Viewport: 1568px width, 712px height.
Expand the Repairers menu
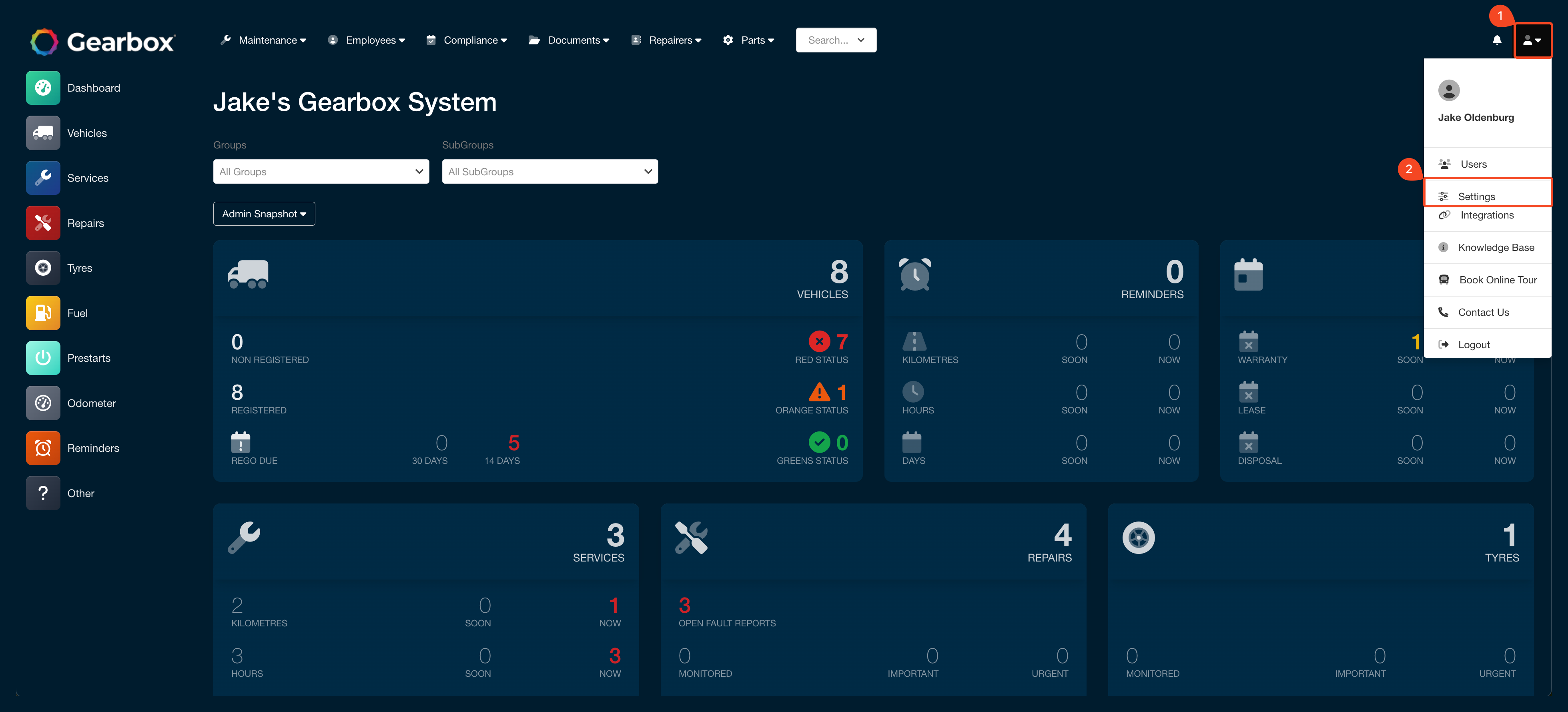pos(666,40)
